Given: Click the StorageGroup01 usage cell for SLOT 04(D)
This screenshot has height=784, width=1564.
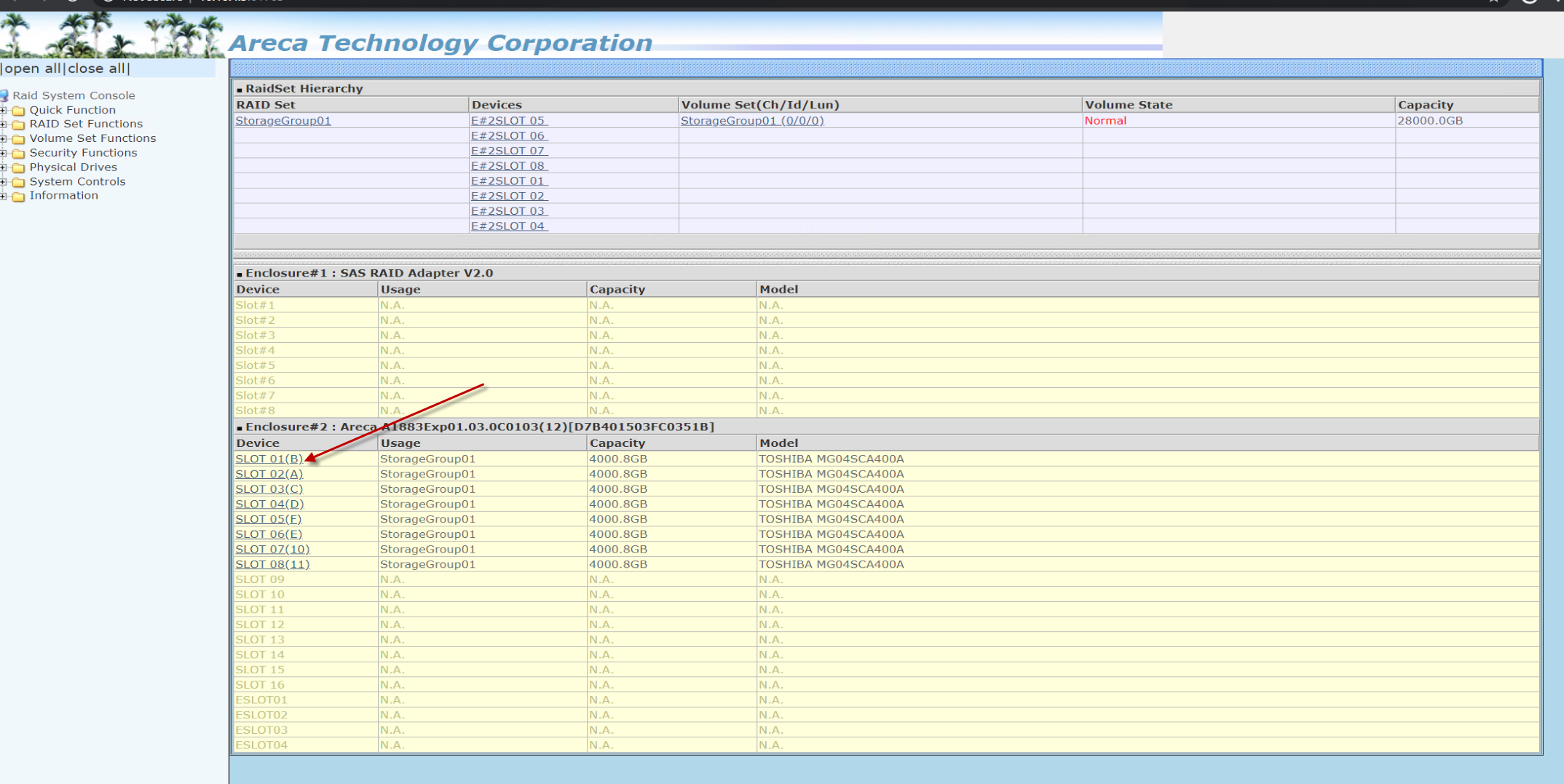Looking at the screenshot, I should 427,504.
